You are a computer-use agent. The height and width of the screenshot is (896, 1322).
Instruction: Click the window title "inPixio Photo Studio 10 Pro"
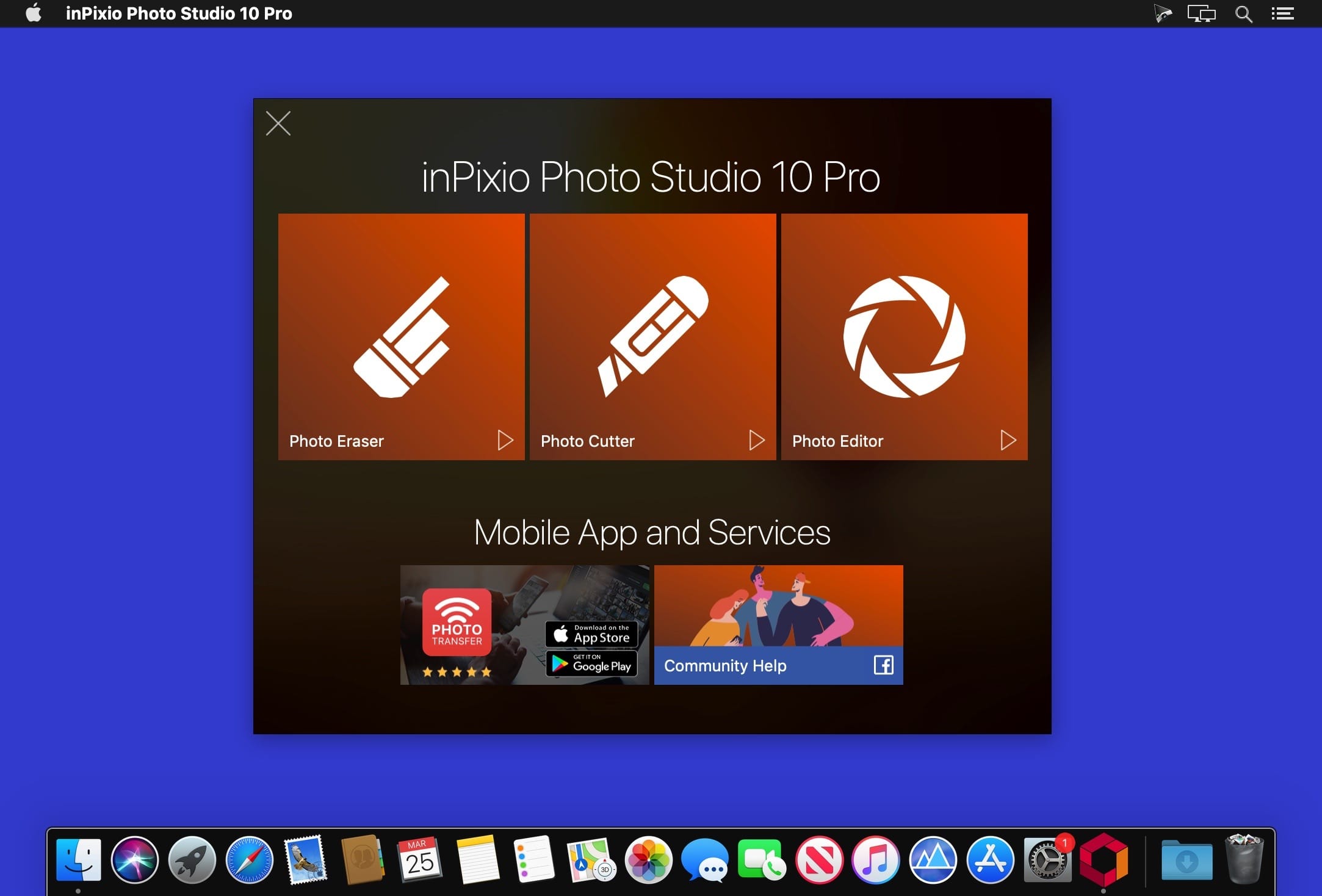point(651,177)
